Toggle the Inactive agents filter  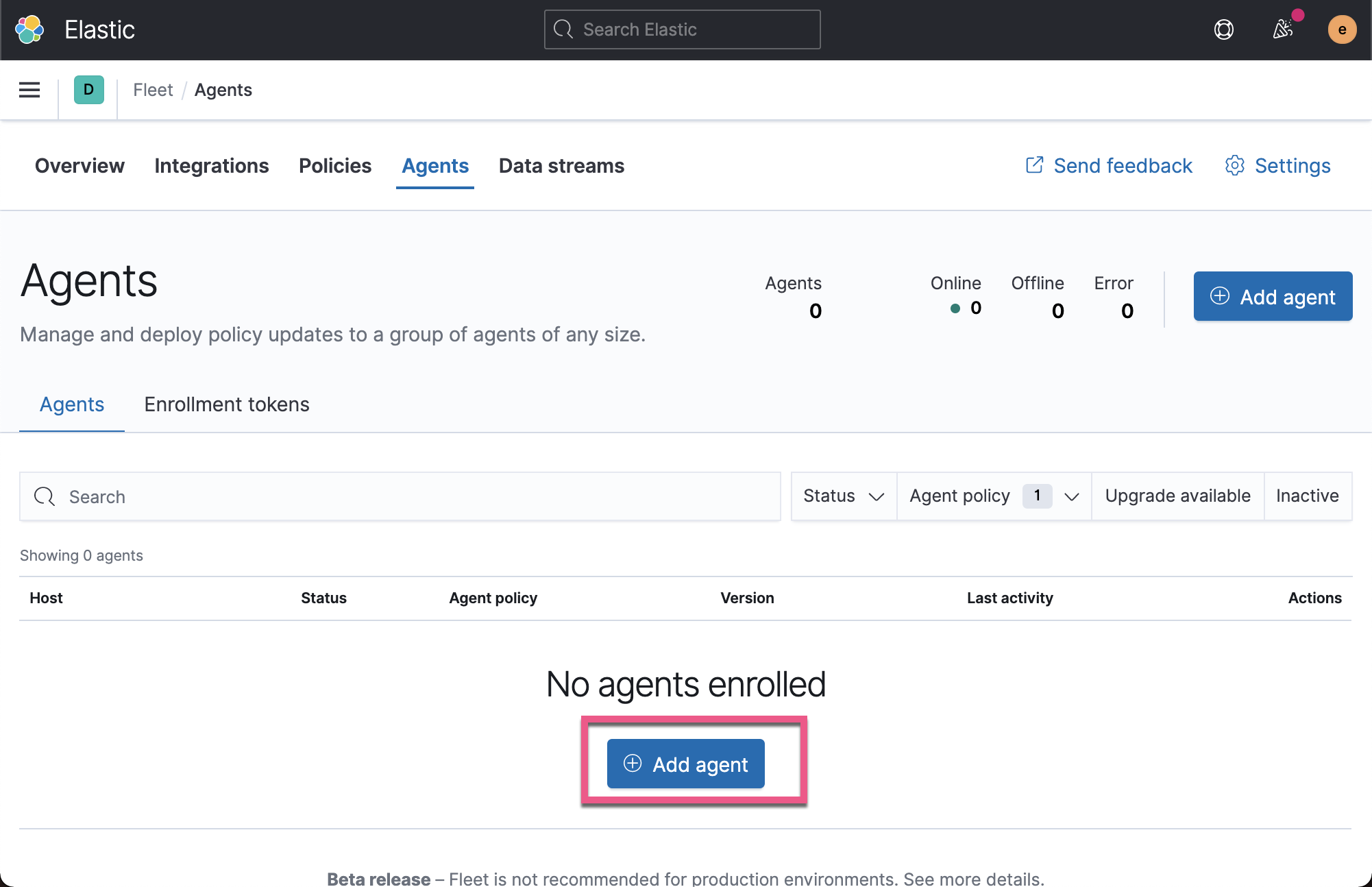click(1307, 496)
